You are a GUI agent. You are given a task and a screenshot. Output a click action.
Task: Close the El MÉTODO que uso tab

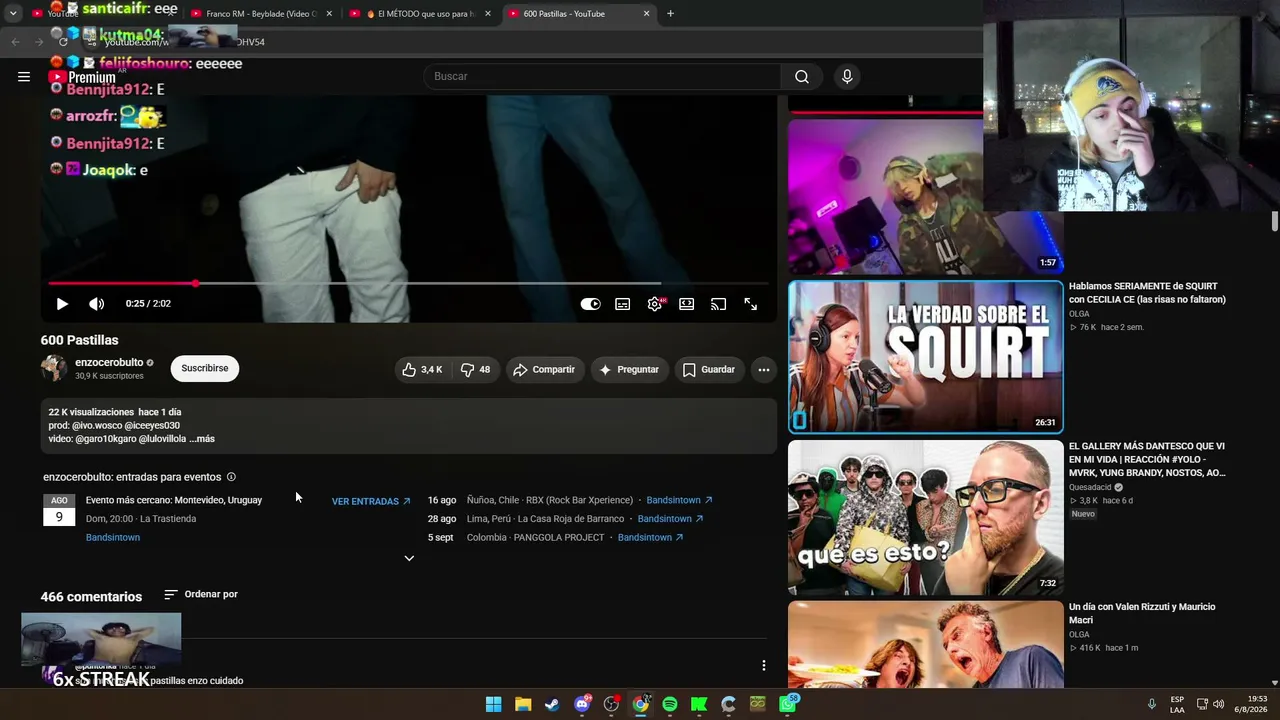[488, 14]
